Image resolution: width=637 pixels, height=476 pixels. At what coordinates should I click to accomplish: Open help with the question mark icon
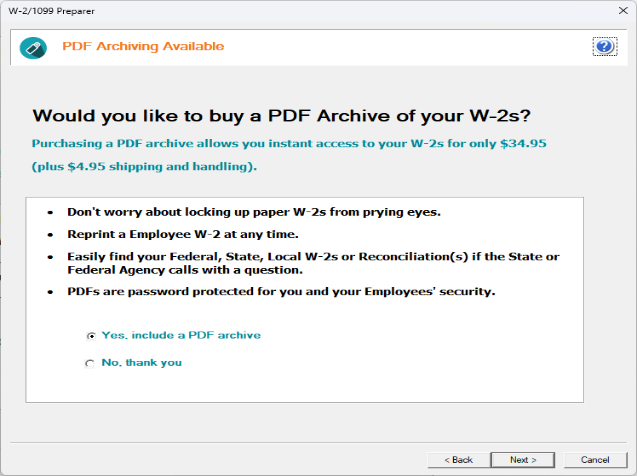click(x=604, y=47)
